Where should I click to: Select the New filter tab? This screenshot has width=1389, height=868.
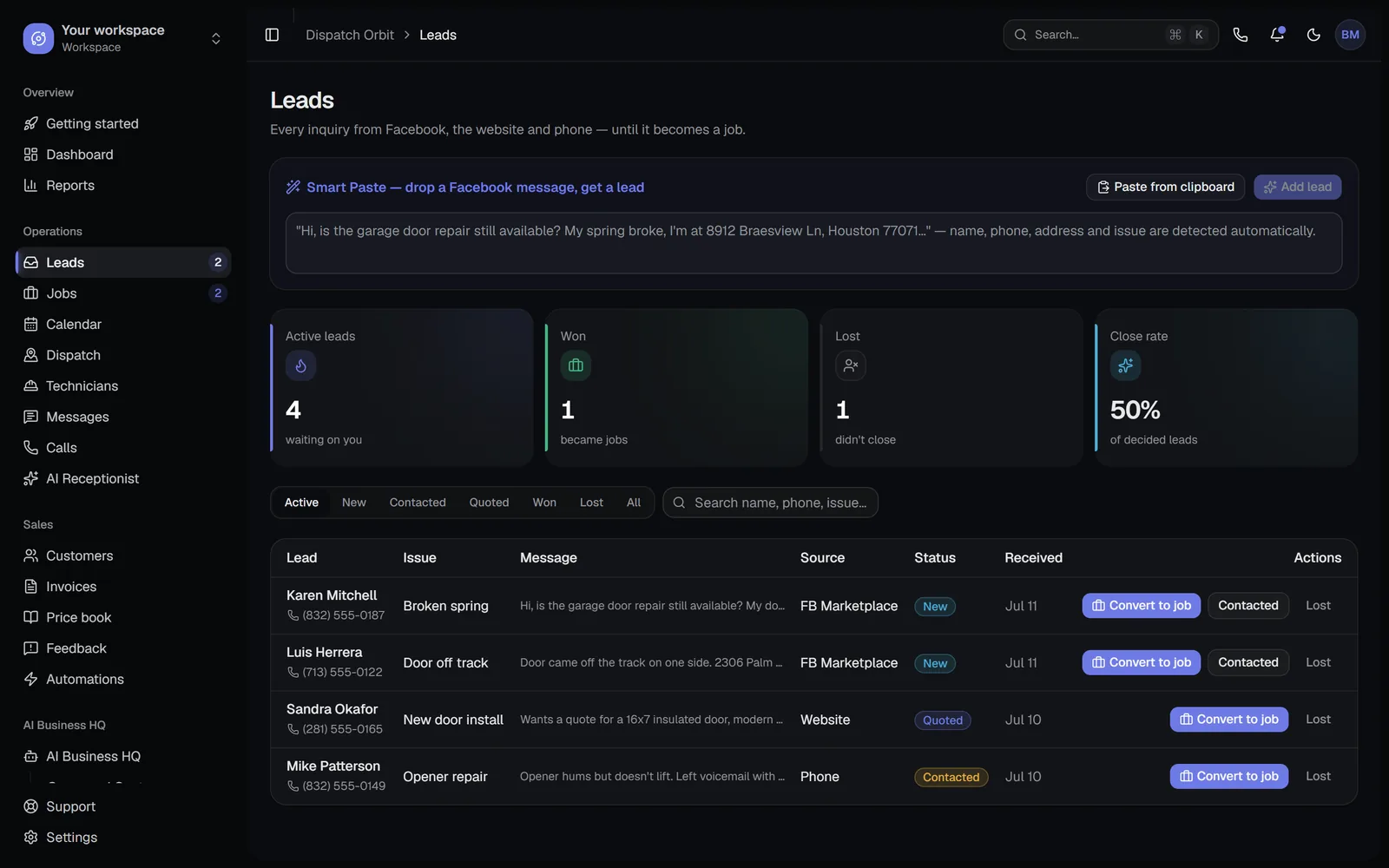point(353,503)
